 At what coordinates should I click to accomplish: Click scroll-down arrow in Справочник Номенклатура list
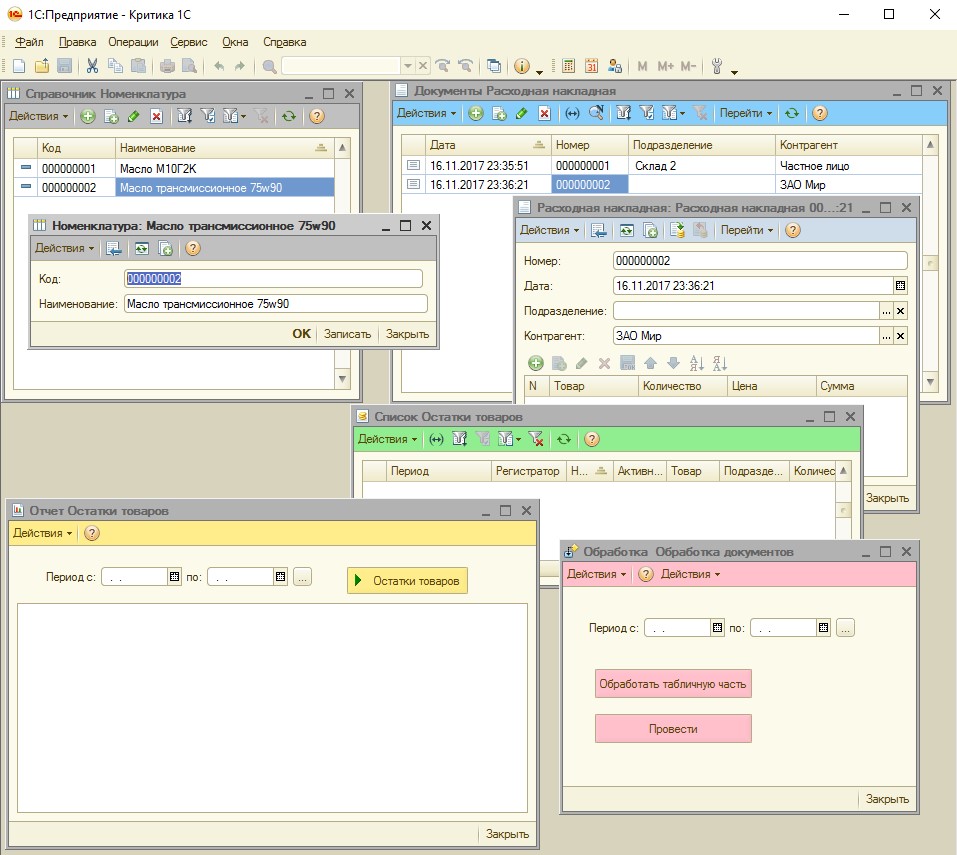pyautogui.click(x=342, y=379)
